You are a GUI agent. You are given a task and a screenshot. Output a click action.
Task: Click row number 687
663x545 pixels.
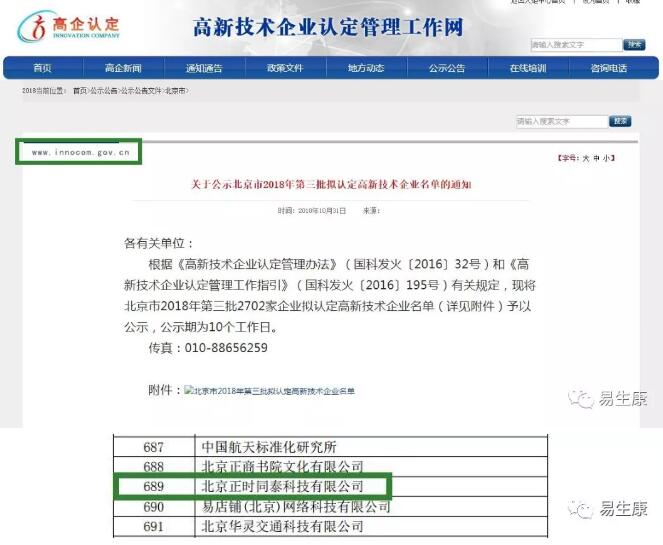click(153, 447)
